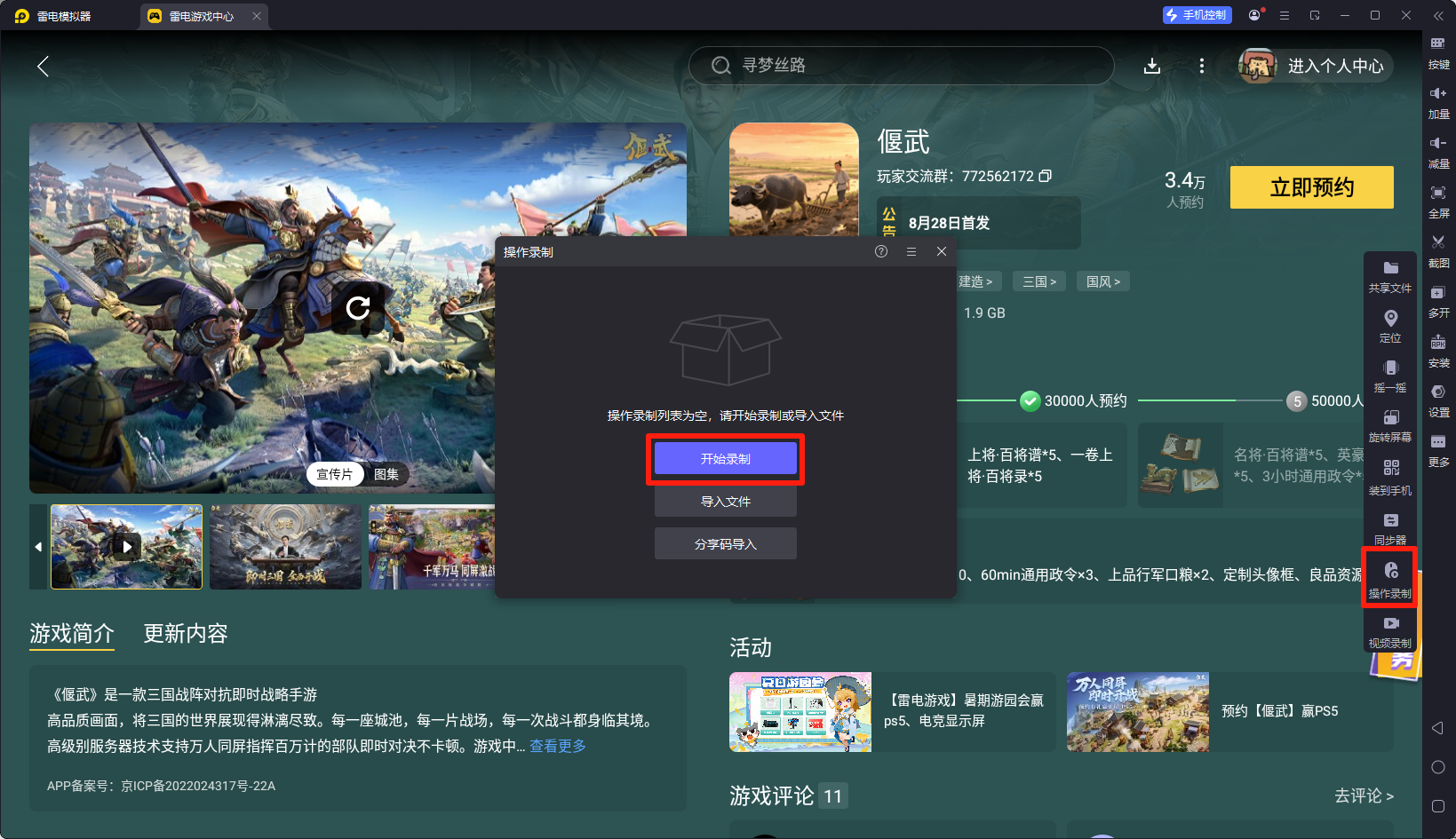1456x839 pixels.
Task: Trigger the 摇一摇 shake tool
Action: pos(1390,376)
